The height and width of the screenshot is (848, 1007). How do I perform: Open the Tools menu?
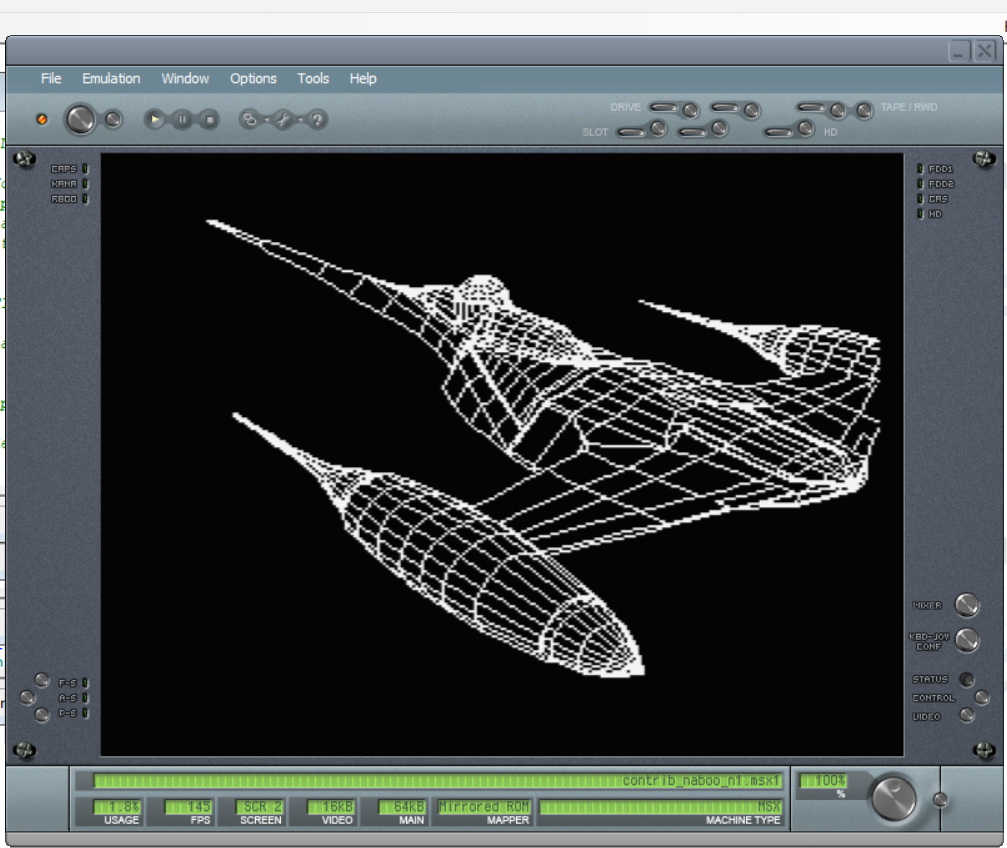313,79
